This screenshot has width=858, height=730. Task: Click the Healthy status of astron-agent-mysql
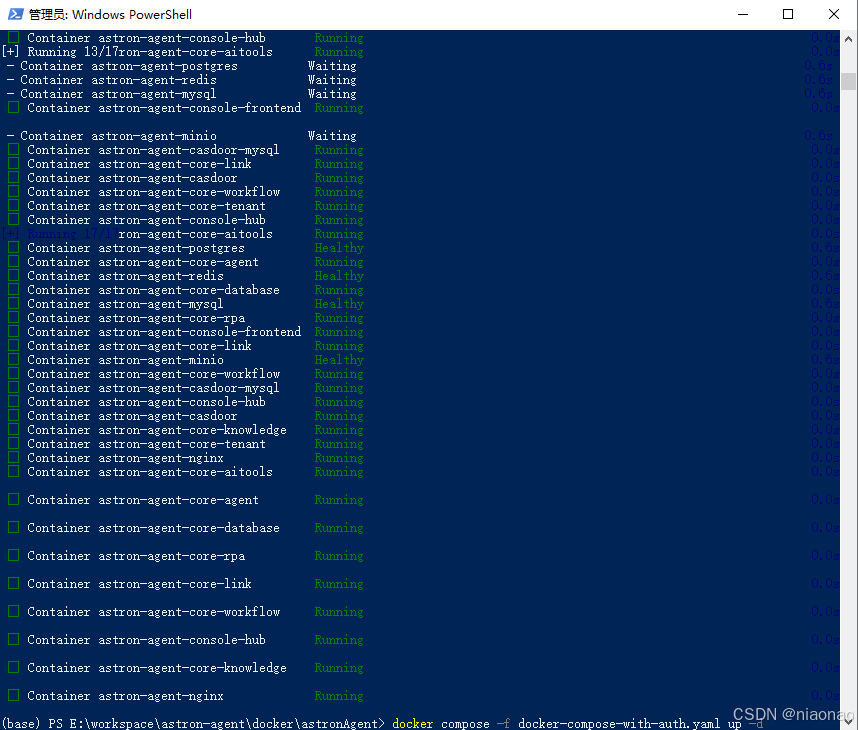pyautogui.click(x=339, y=304)
